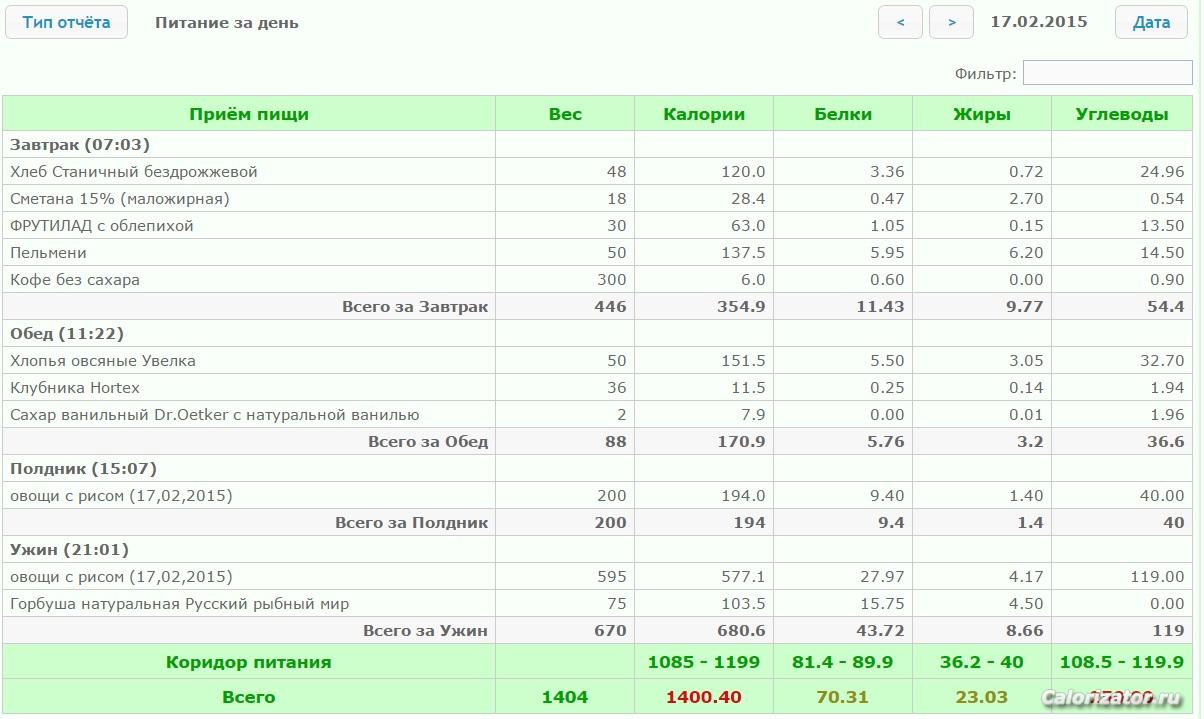Click the Коридор питания row label
The width and height of the screenshot is (1204, 719).
click(249, 662)
